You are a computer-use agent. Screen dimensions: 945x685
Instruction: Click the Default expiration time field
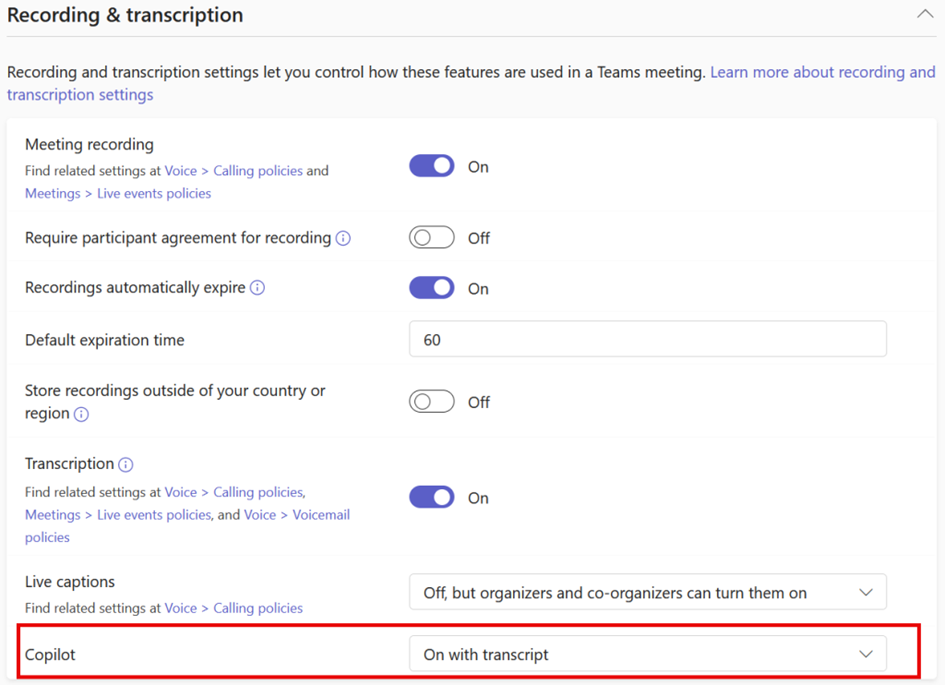(648, 339)
